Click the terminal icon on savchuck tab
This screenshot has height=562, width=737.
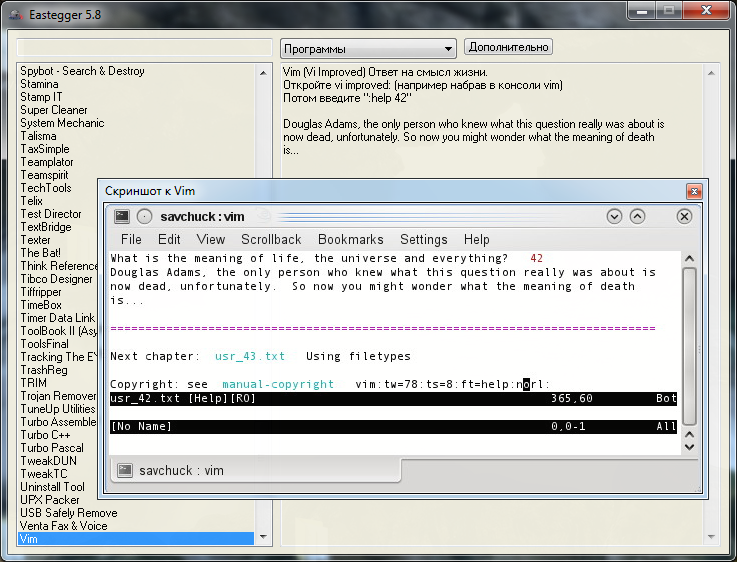pyautogui.click(x=125, y=470)
